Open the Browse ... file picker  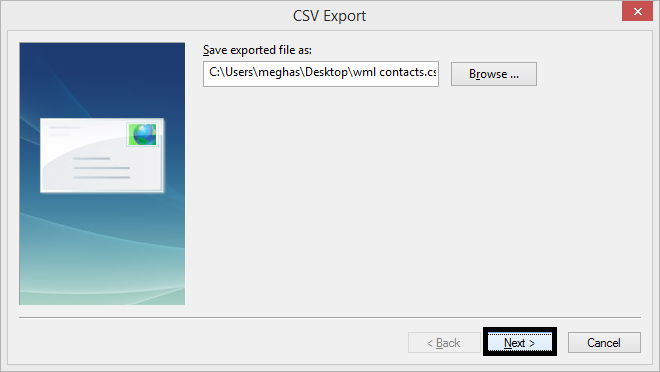pyautogui.click(x=494, y=74)
